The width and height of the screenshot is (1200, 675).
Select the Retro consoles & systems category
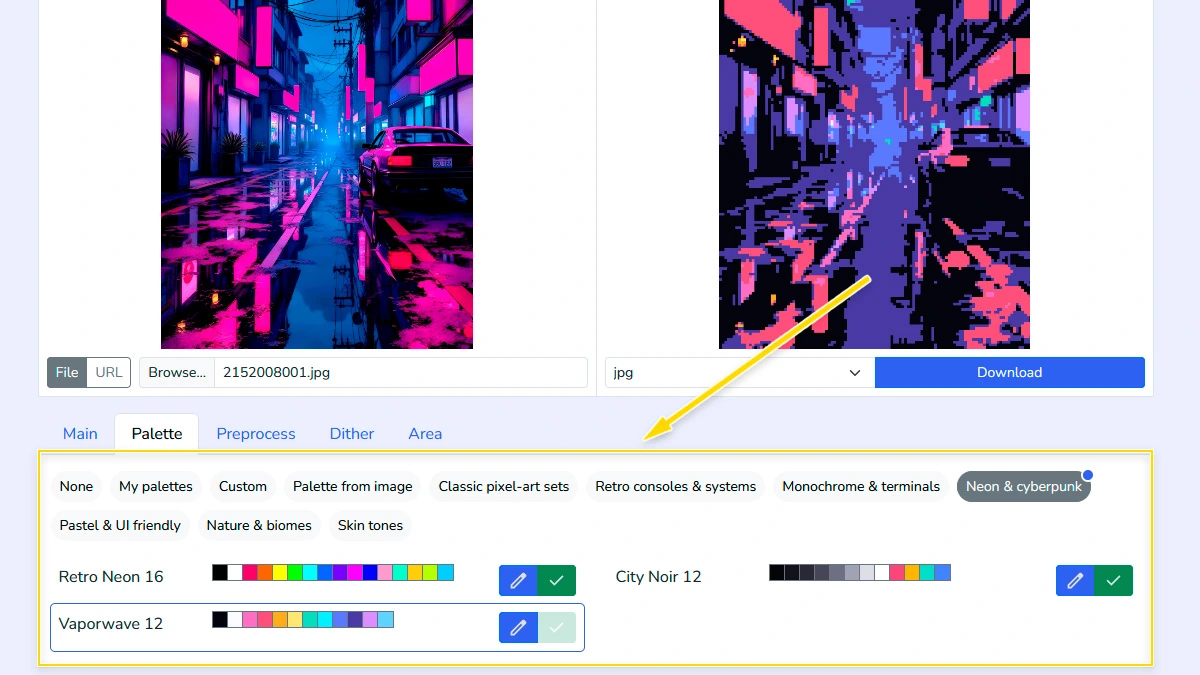[x=675, y=486]
